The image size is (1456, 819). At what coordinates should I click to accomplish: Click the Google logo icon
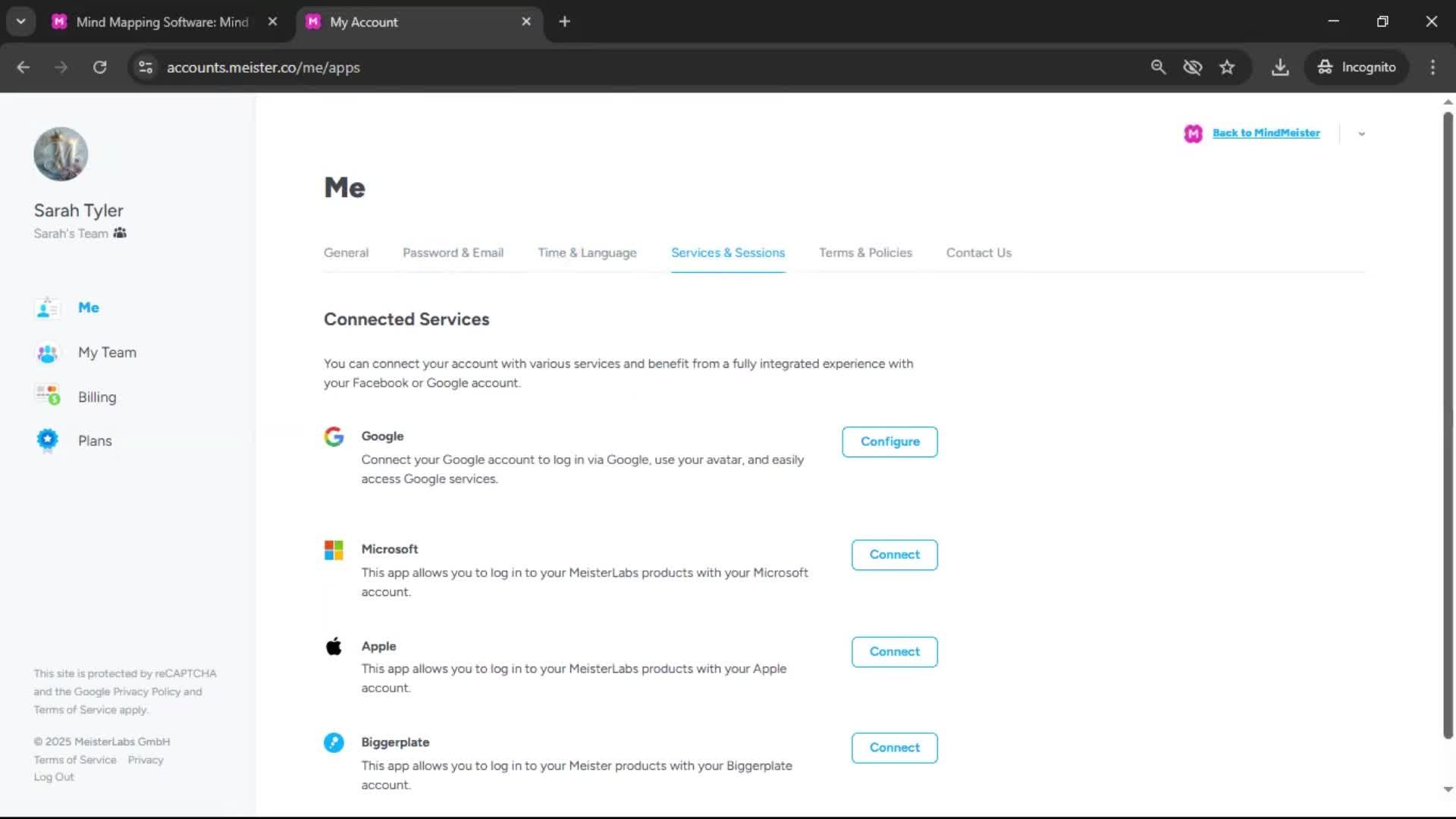tap(334, 436)
